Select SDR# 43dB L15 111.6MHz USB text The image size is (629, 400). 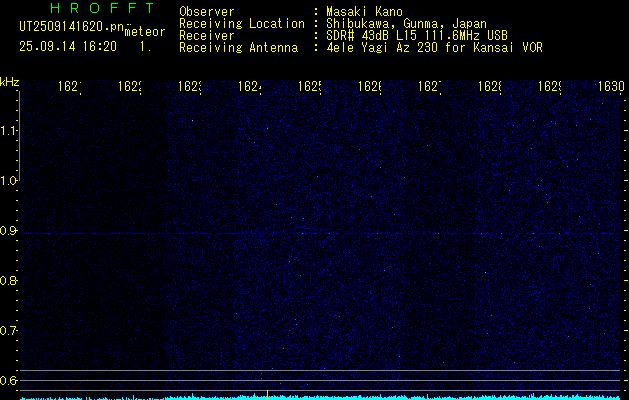coord(417,36)
